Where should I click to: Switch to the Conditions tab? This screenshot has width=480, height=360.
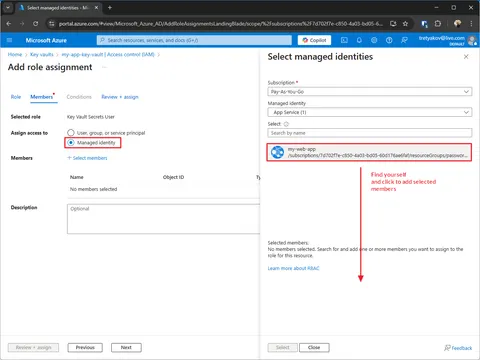point(79,97)
